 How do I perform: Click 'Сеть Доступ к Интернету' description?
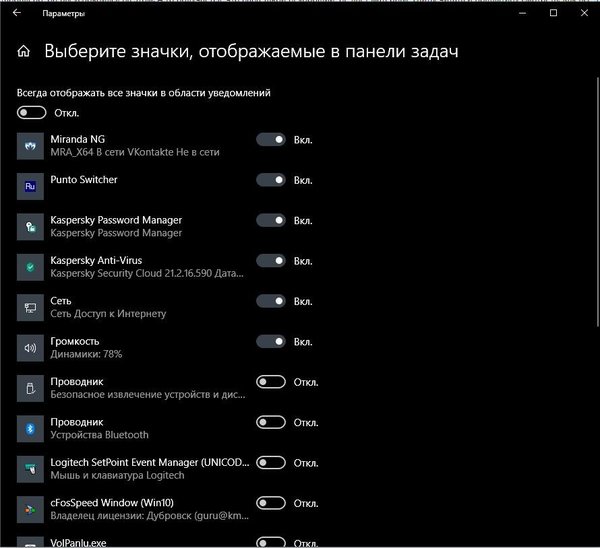coord(108,314)
